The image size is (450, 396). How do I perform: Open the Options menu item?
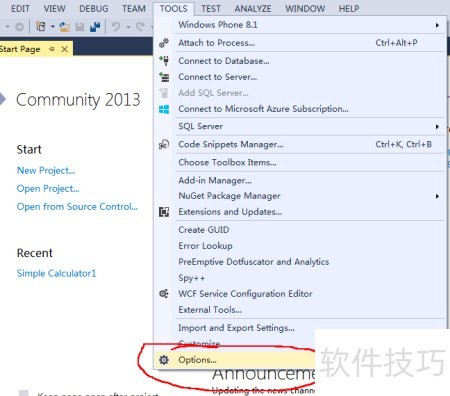[x=235, y=360]
